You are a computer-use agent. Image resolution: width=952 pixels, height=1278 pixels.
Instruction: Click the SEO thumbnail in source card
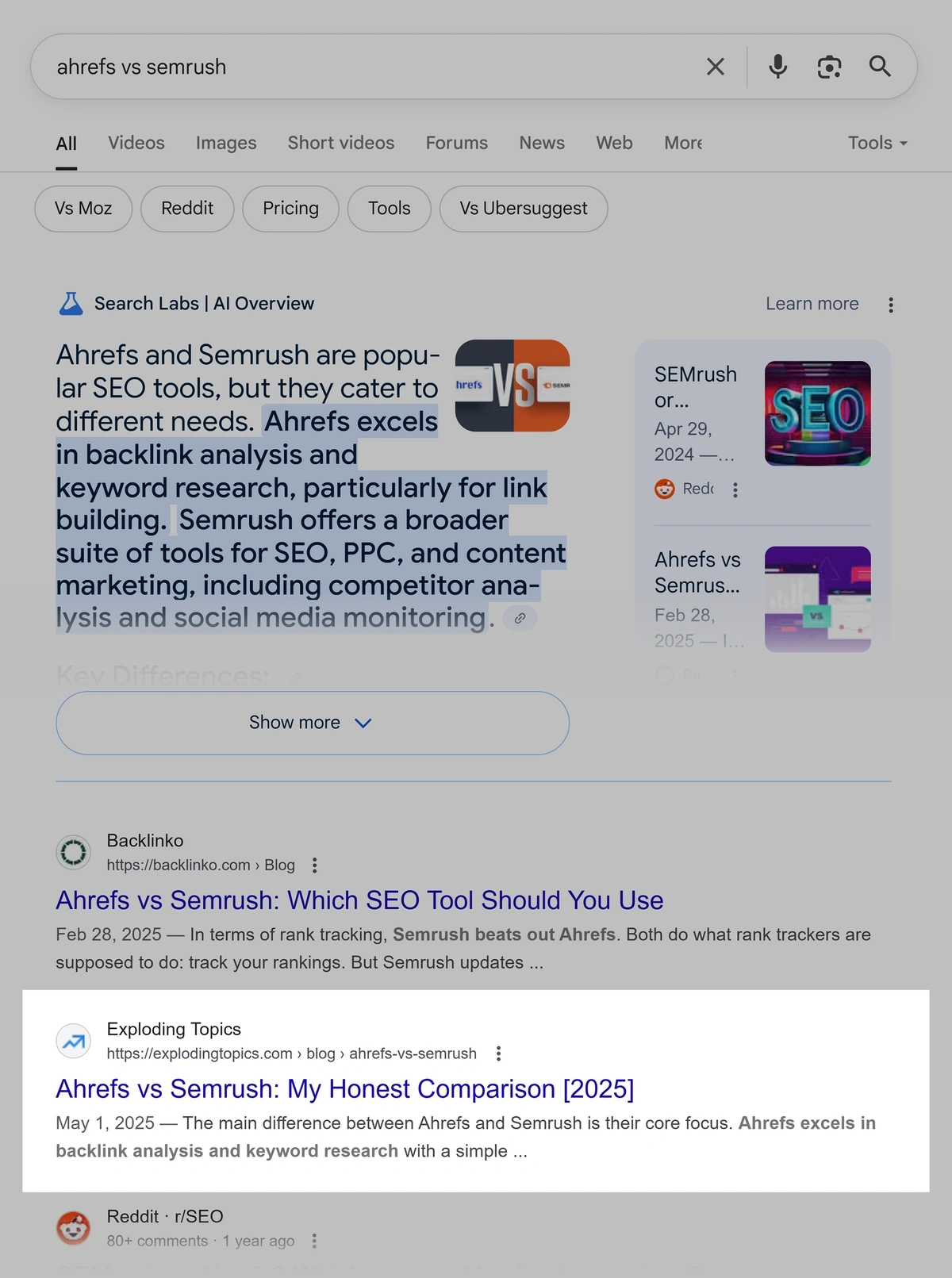coord(817,413)
